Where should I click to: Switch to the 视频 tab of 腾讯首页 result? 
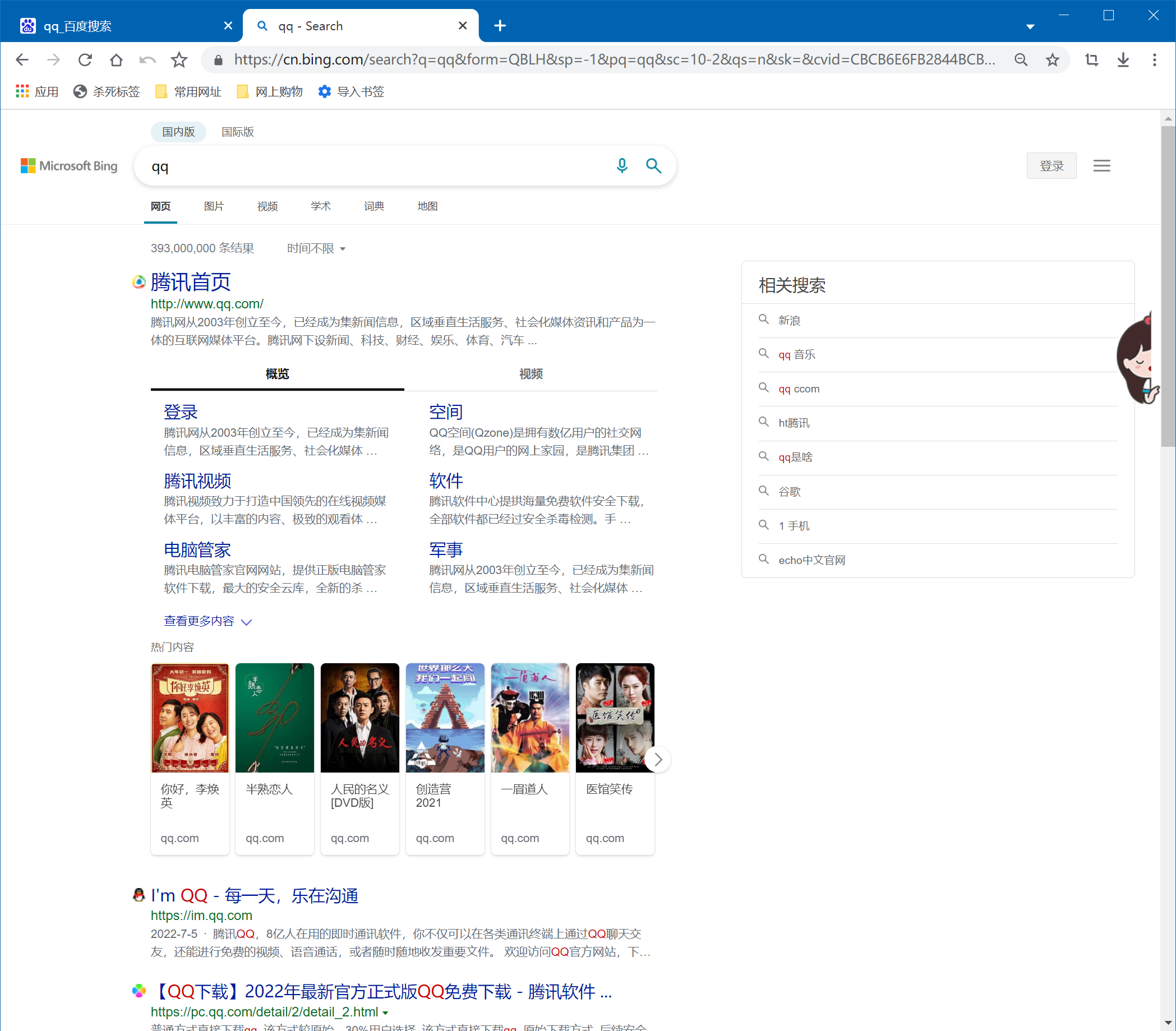point(530,374)
